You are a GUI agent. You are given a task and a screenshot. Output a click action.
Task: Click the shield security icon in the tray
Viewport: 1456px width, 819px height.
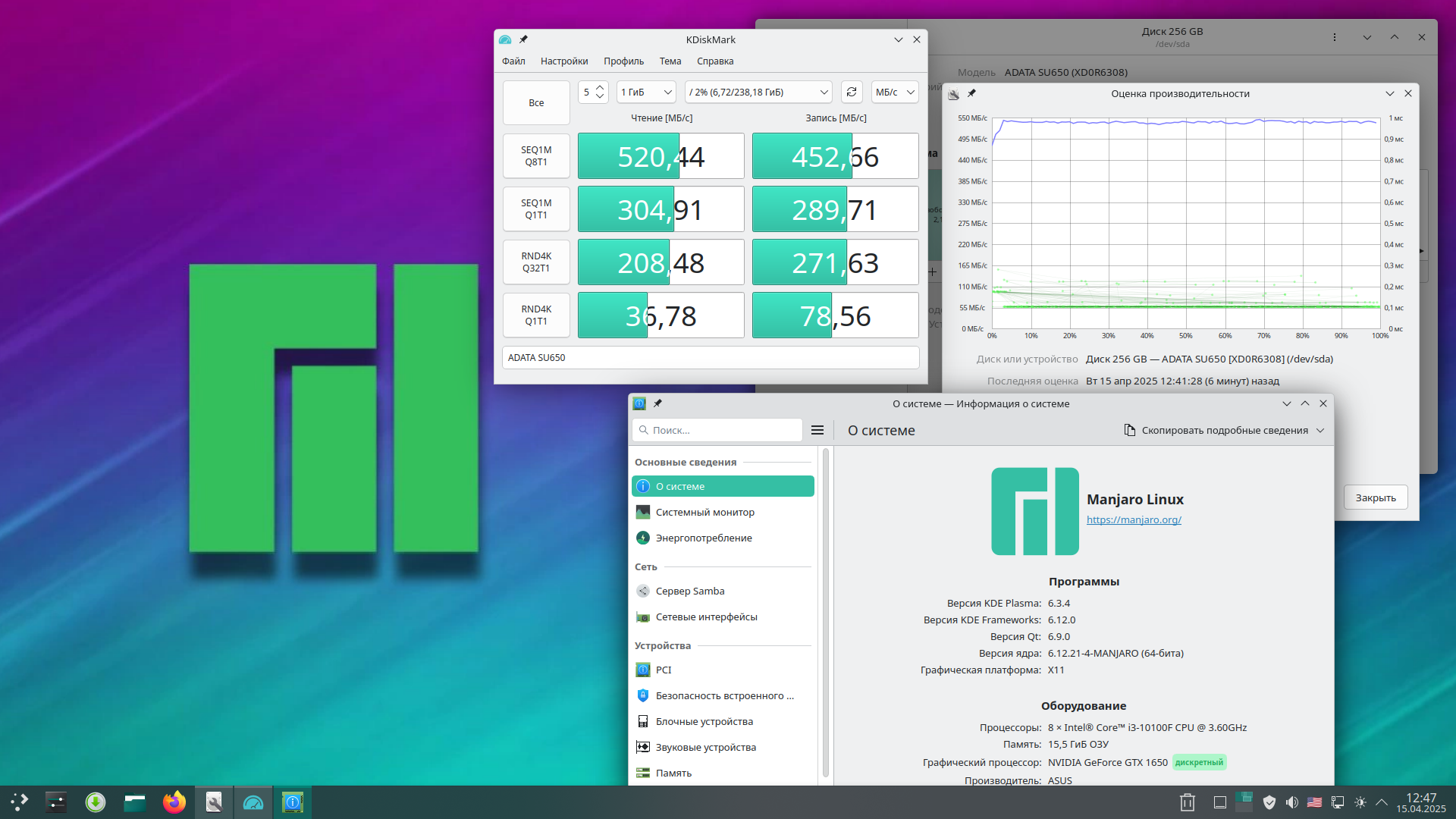pos(1269,802)
